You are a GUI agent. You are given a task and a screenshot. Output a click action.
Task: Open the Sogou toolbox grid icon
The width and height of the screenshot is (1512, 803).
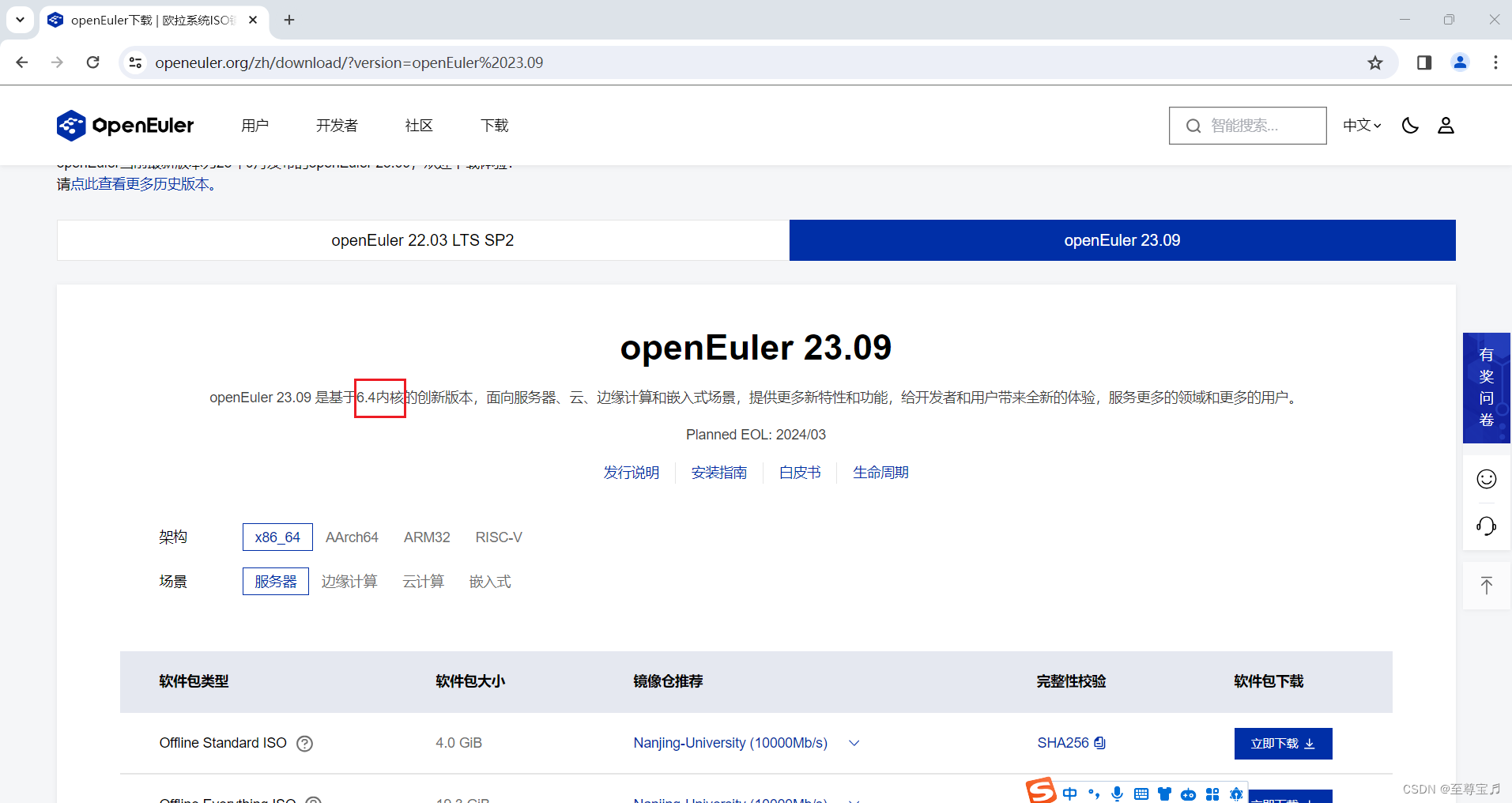[x=1212, y=794]
